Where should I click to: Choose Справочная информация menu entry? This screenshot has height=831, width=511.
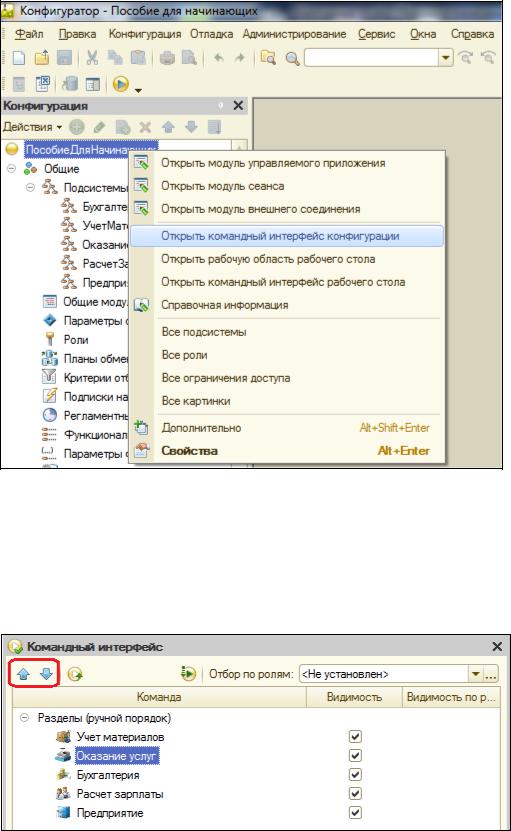point(287,305)
